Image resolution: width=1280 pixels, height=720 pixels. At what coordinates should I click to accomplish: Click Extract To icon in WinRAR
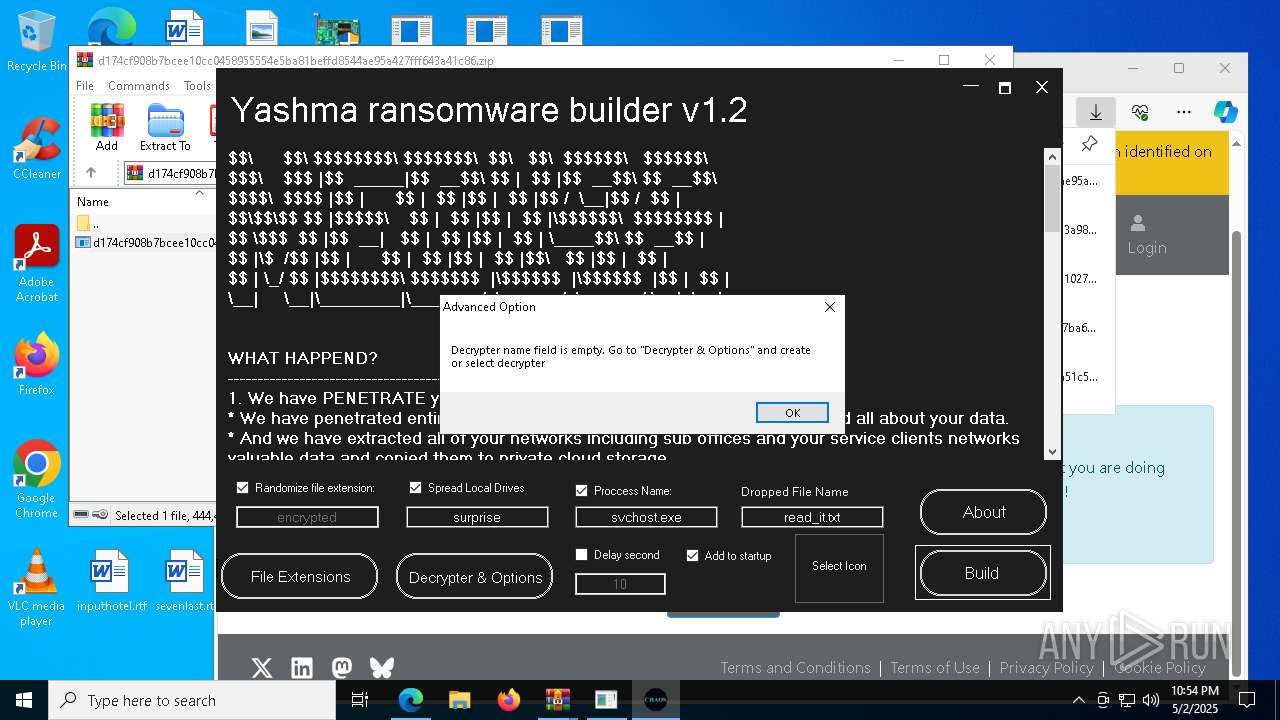(165, 127)
